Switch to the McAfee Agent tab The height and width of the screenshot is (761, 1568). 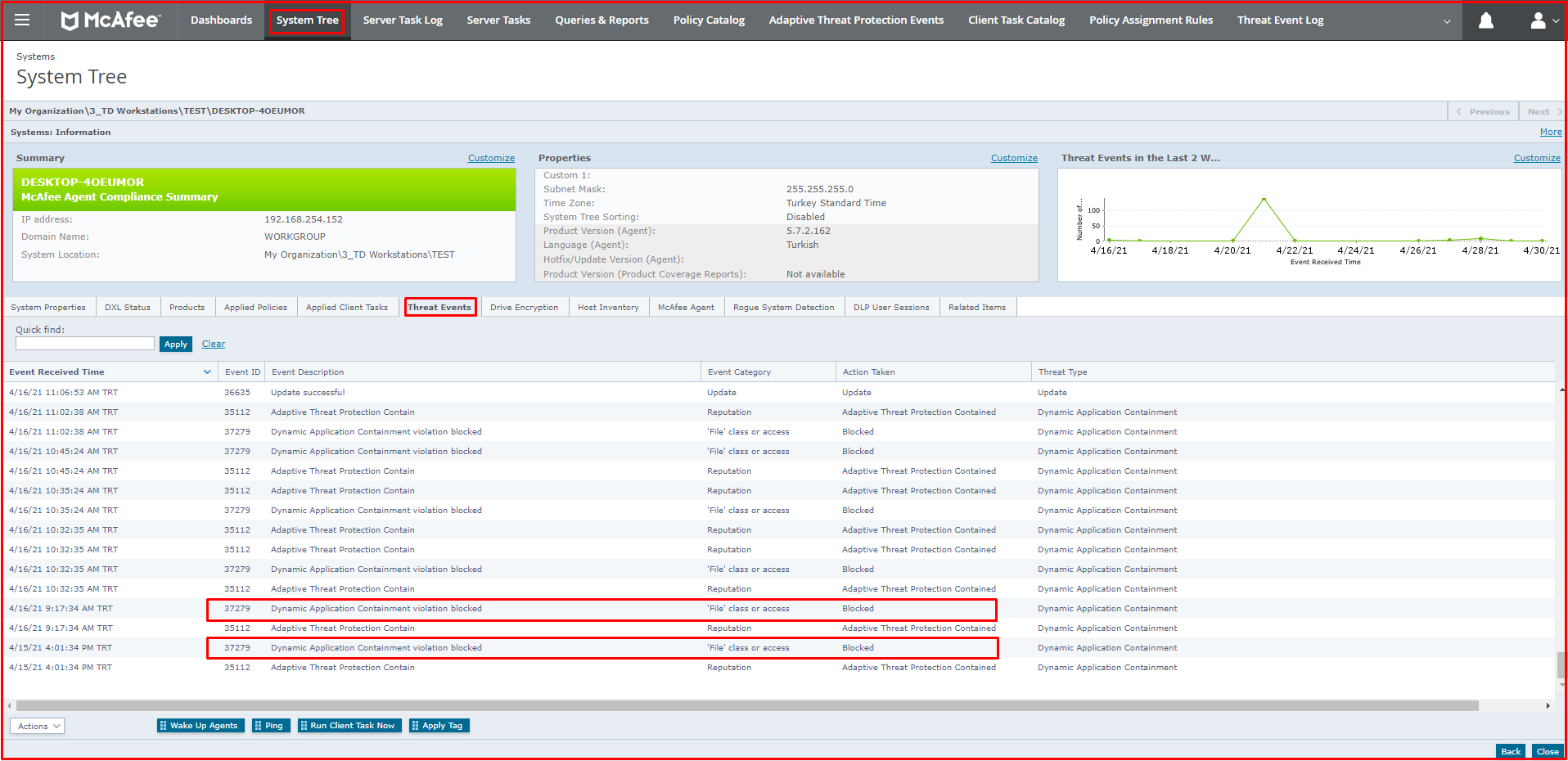[x=686, y=307]
